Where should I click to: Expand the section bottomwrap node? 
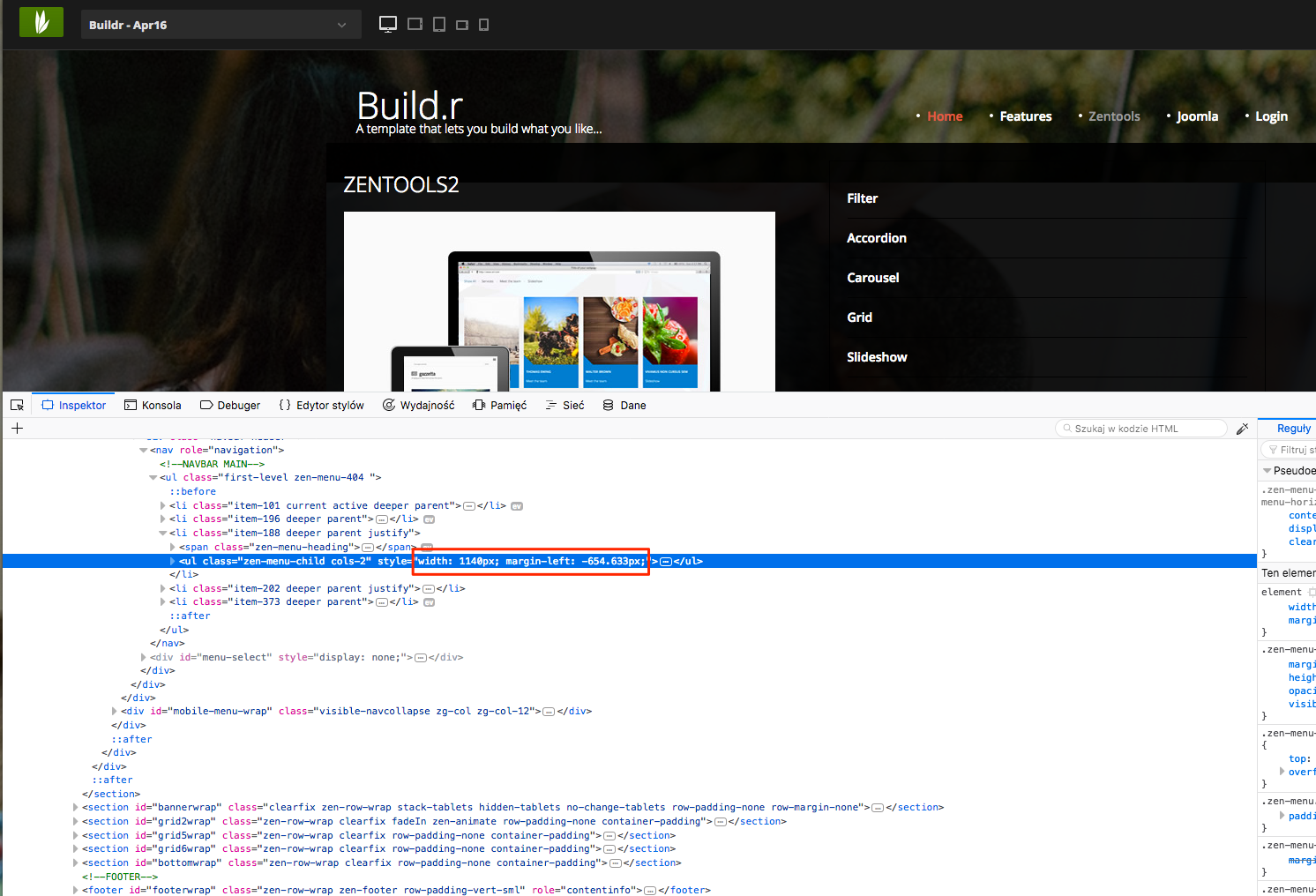click(x=75, y=863)
